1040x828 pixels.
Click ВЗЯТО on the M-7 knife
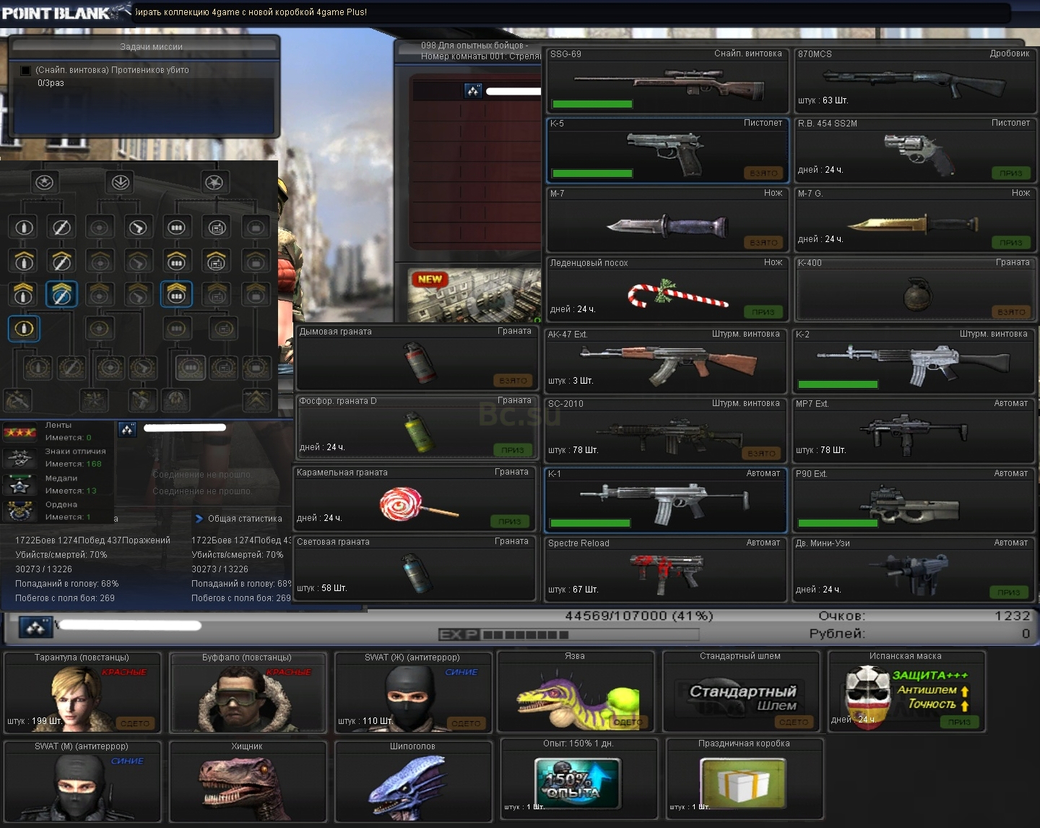tap(763, 243)
